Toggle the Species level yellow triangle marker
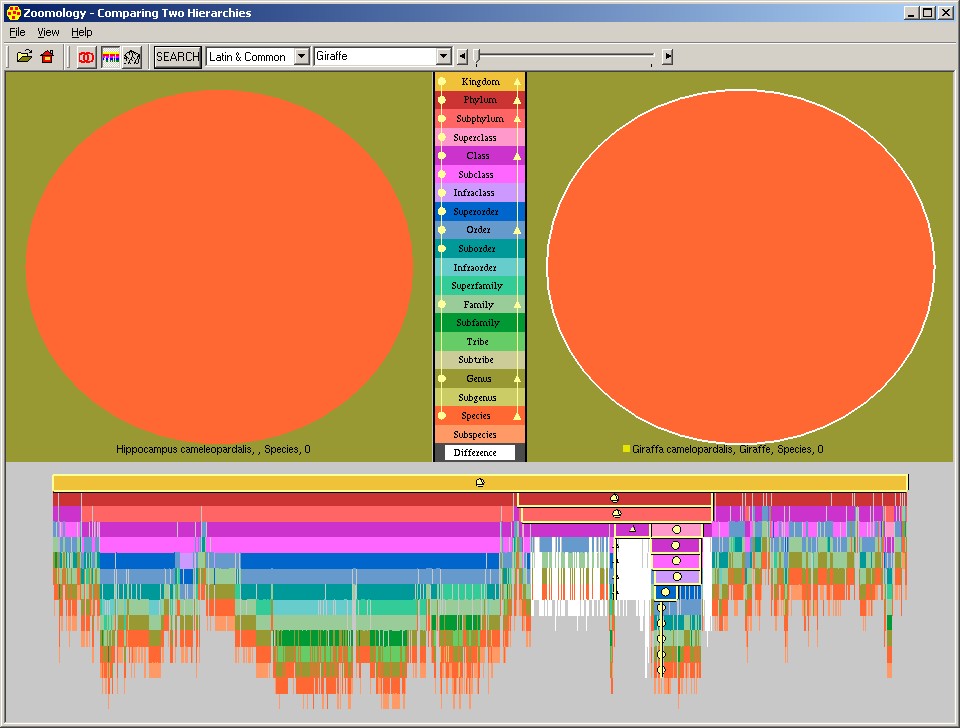This screenshot has width=960, height=728. (517, 416)
